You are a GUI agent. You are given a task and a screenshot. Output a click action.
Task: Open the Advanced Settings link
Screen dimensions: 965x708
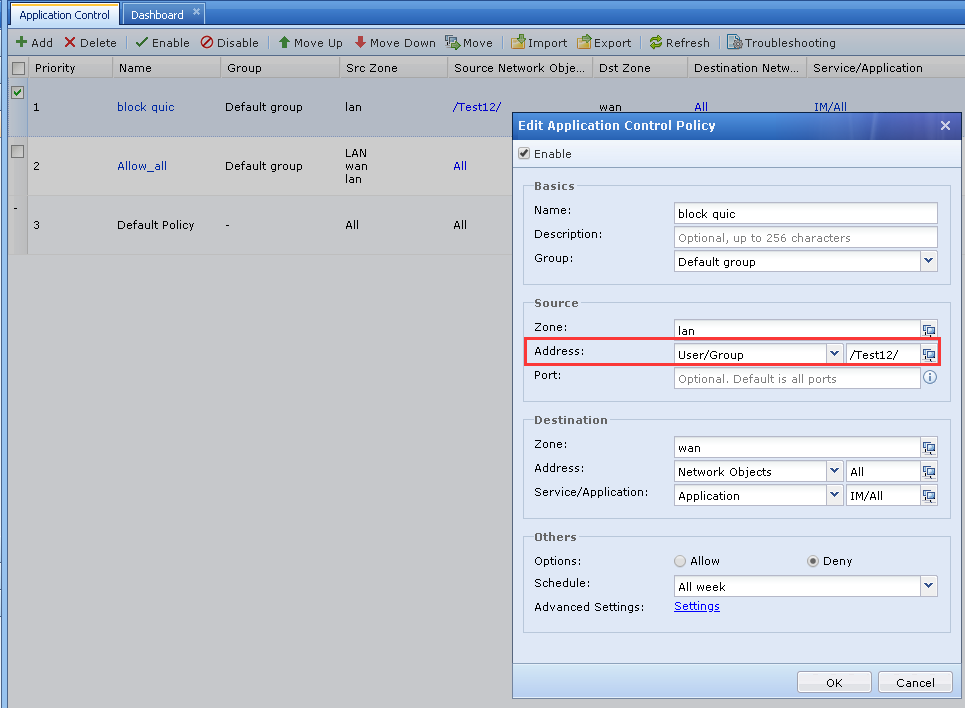(x=697, y=606)
